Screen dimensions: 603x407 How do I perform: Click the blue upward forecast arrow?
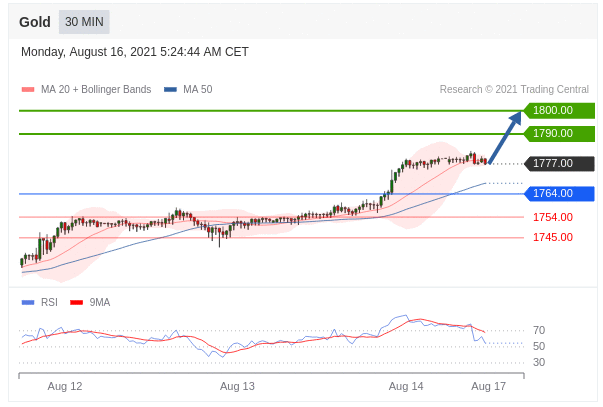[507, 134]
